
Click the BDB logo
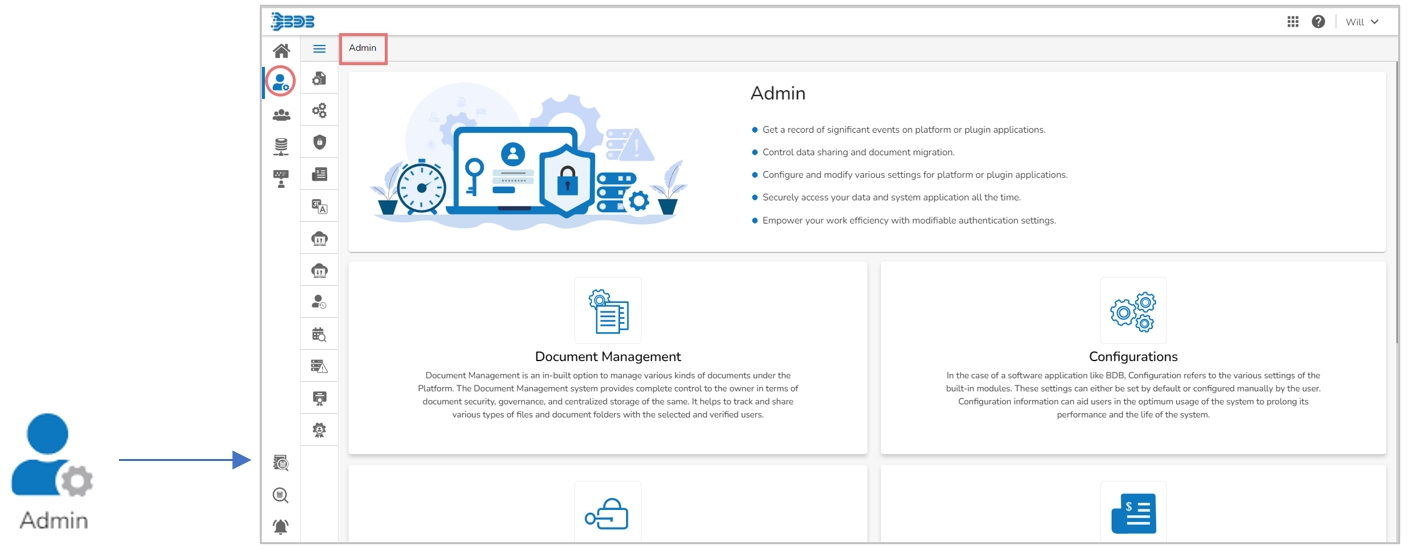click(293, 22)
